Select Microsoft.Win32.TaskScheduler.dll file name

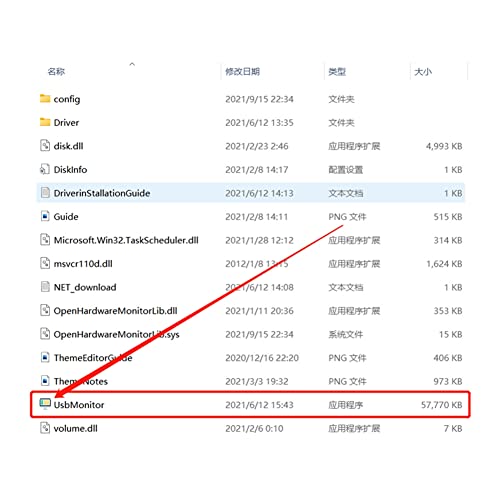coord(126,240)
